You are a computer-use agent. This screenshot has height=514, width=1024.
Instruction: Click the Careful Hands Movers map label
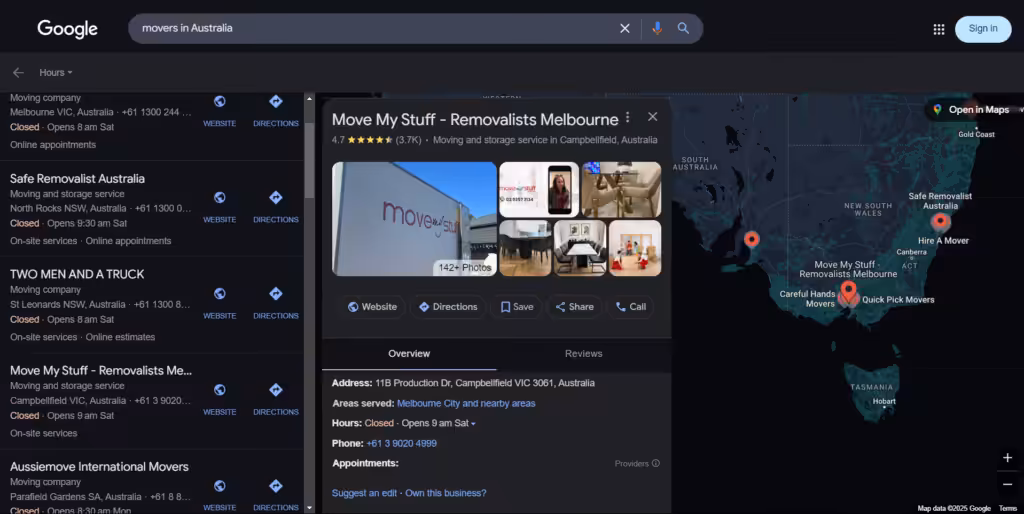[807, 298]
